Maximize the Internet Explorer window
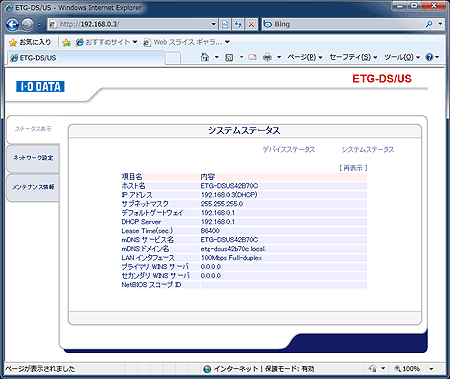Viewport: 450px width, 379px height. (414, 6)
